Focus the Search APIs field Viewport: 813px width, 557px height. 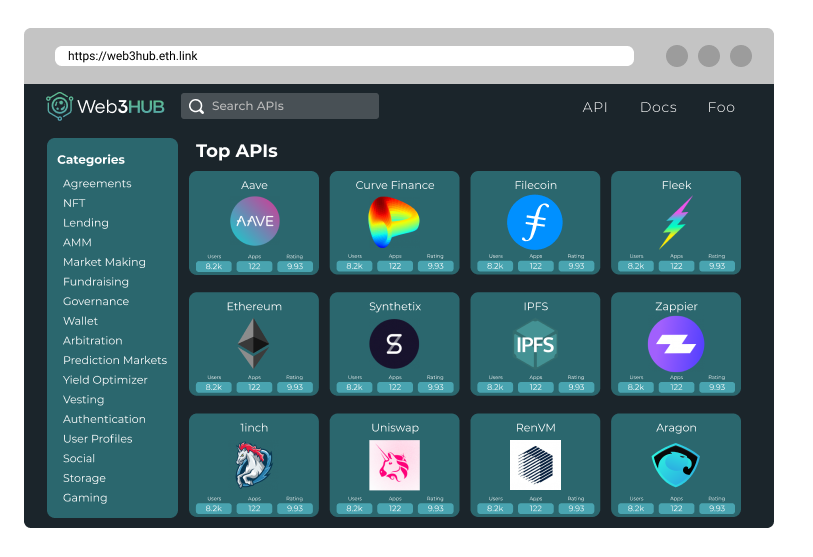(x=280, y=106)
